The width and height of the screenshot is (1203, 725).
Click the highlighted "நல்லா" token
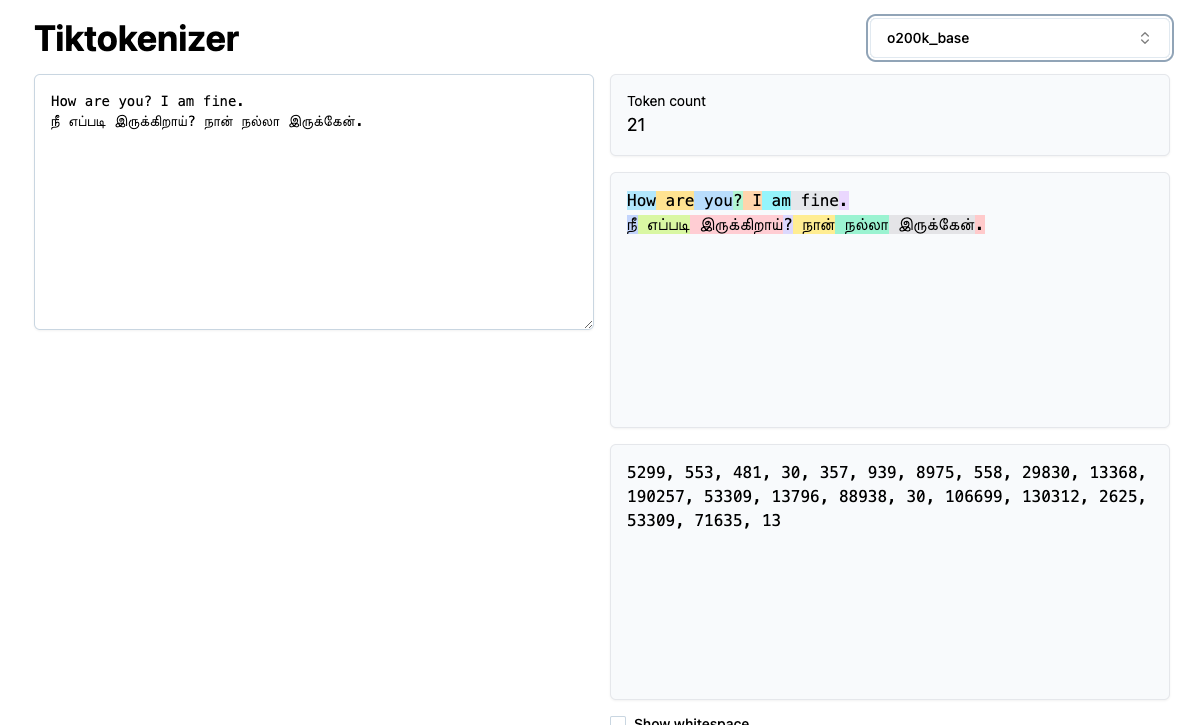[863, 225]
